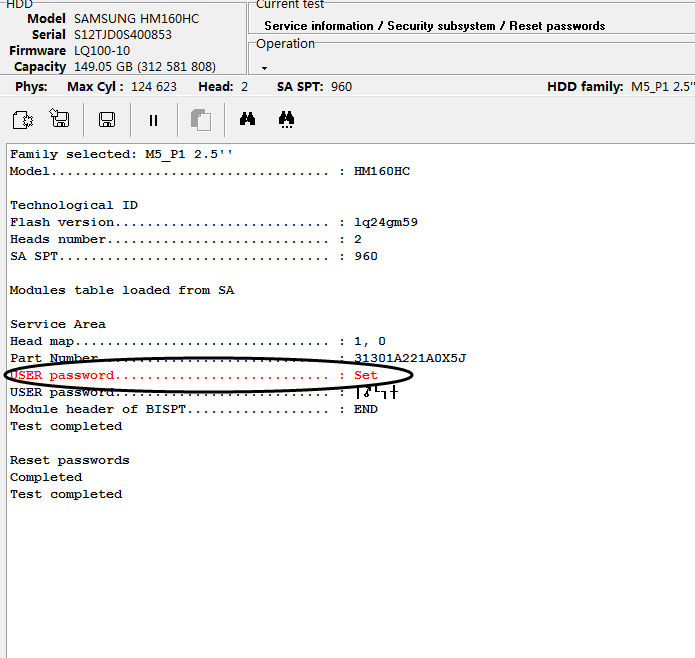This screenshot has height=658, width=695.
Task: Click the Reset passwords log line
Action: point(69,460)
